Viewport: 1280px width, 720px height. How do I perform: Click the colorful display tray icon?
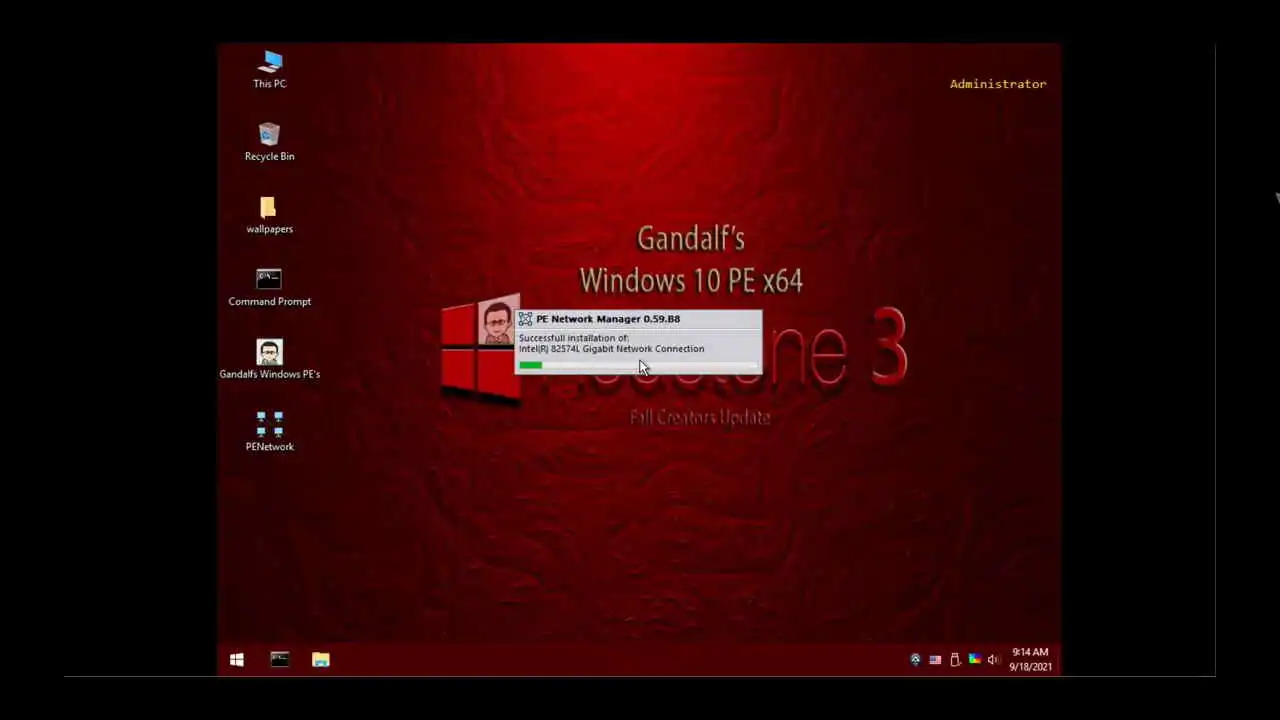tap(974, 660)
